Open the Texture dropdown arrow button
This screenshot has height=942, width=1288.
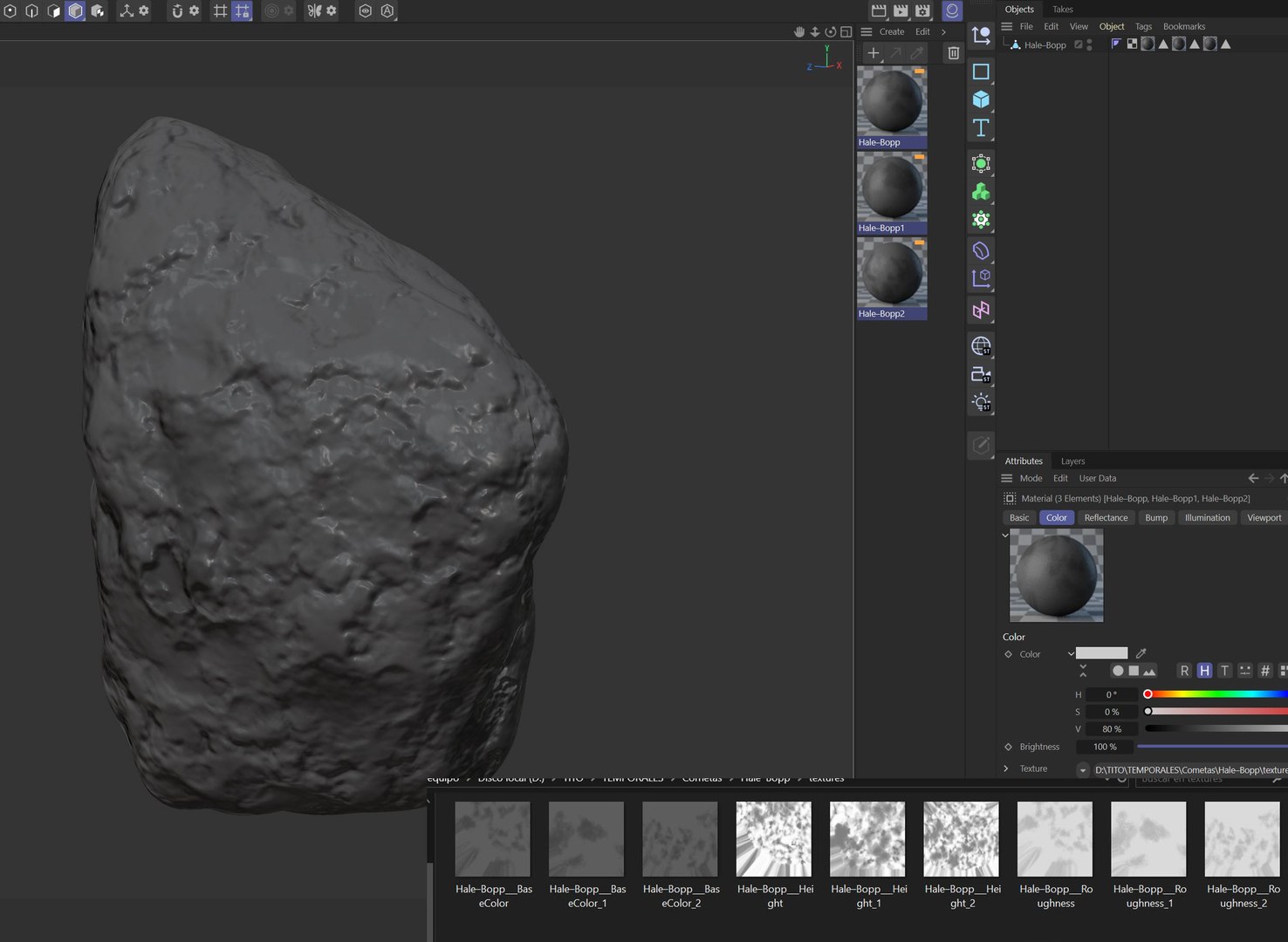point(1083,769)
